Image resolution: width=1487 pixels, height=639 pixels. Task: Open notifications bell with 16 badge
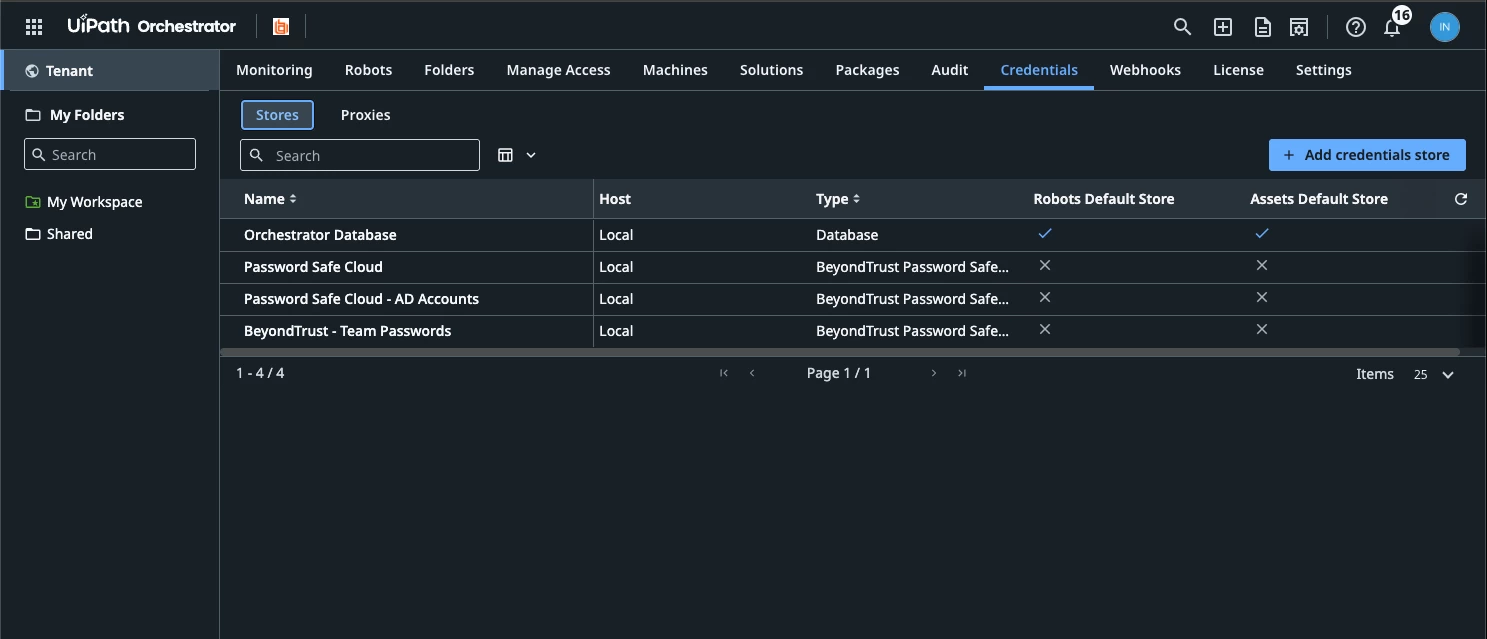(x=1392, y=27)
